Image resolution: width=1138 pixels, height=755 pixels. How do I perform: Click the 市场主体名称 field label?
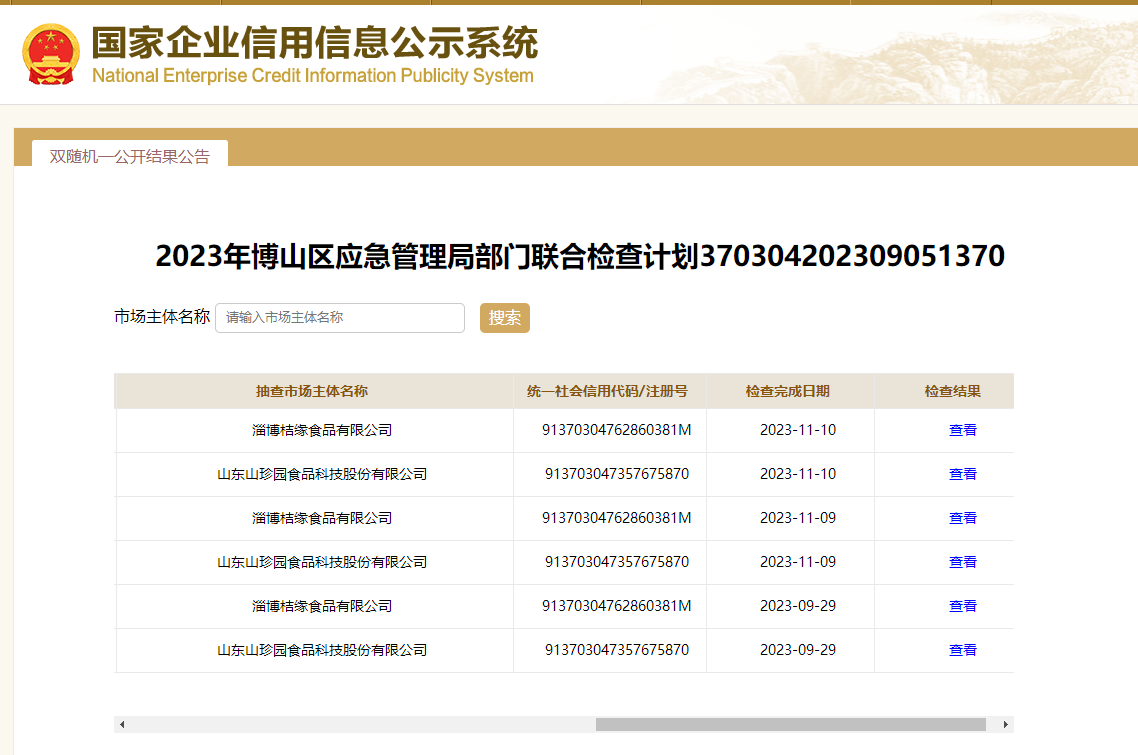[162, 317]
